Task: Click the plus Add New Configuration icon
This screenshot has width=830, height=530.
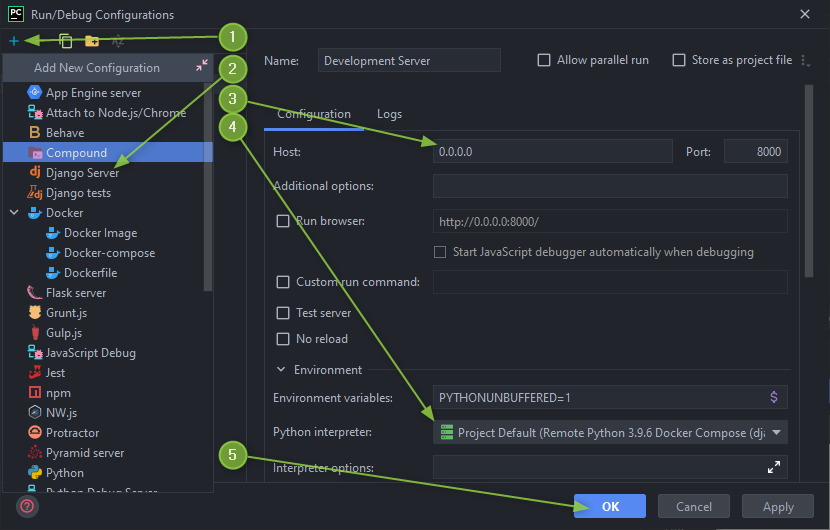Action: (x=14, y=41)
